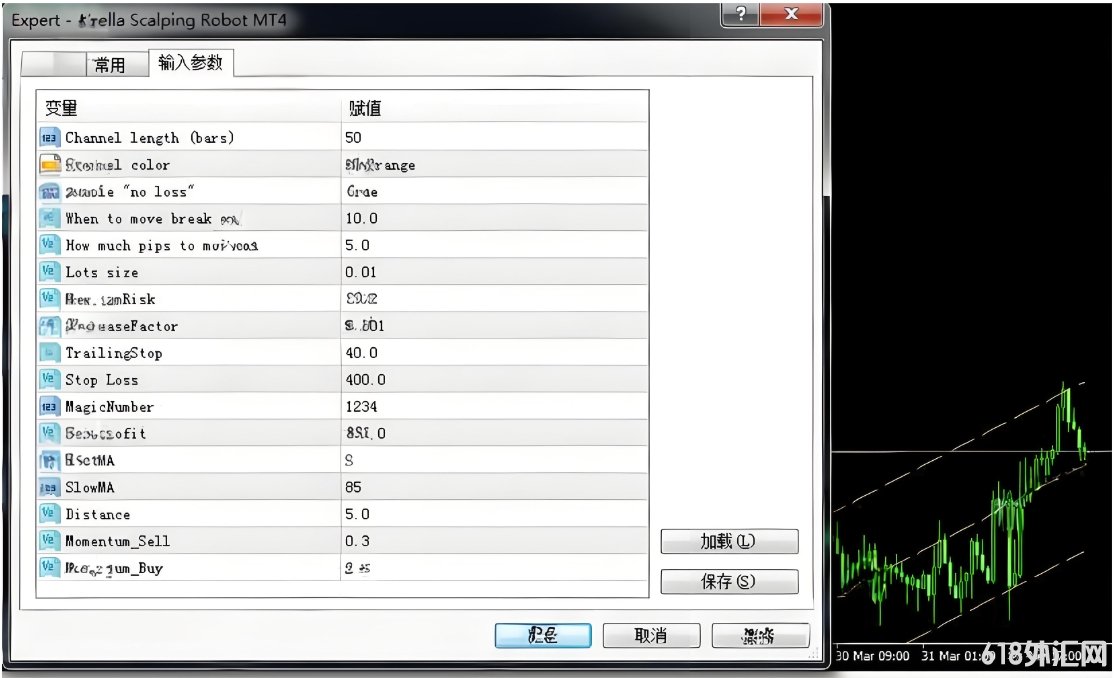The width and height of the screenshot is (1114, 678).
Task: Select the Stop Loss variable name
Action: coord(102,380)
